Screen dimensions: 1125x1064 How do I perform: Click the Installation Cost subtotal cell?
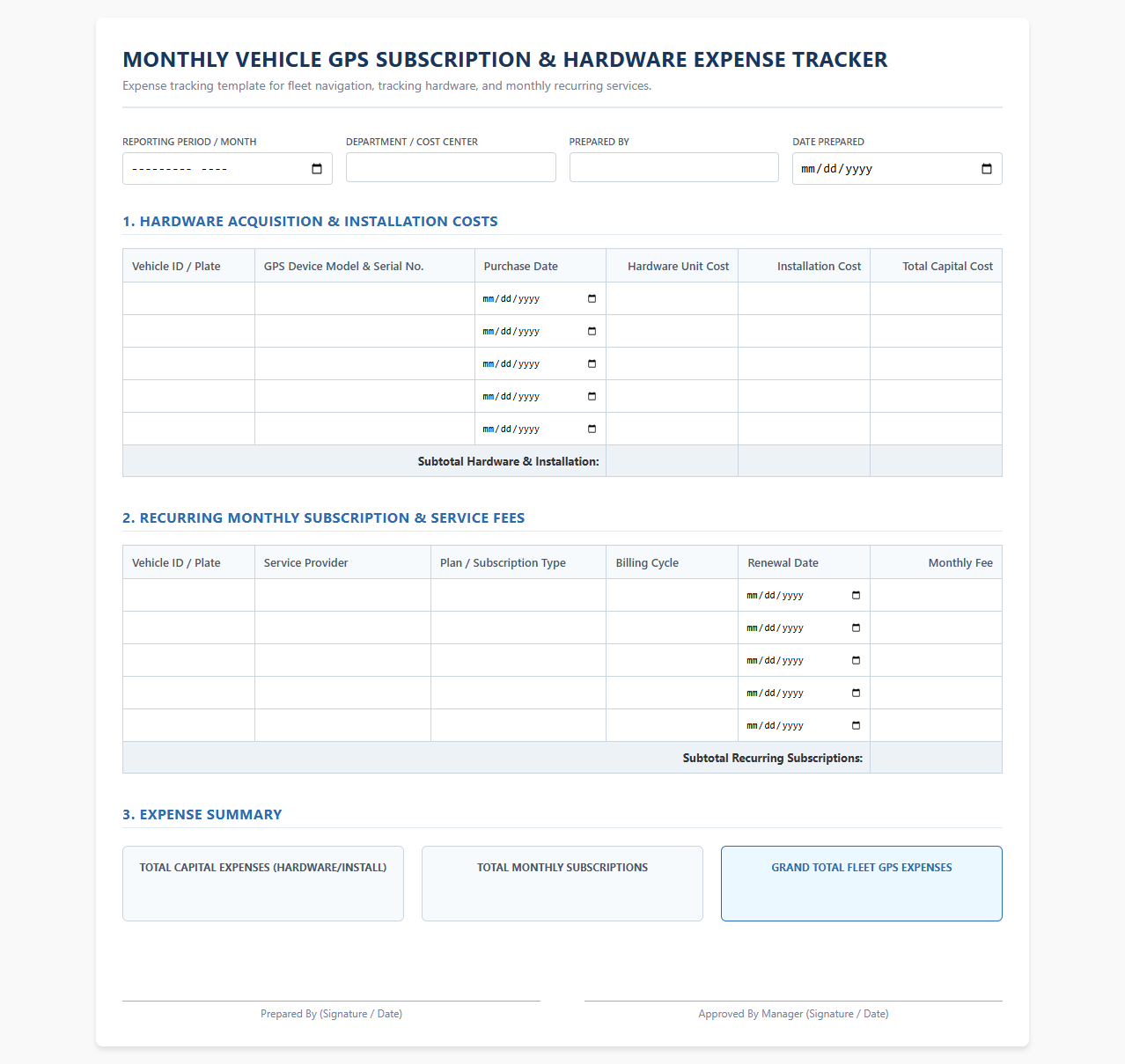tap(805, 461)
